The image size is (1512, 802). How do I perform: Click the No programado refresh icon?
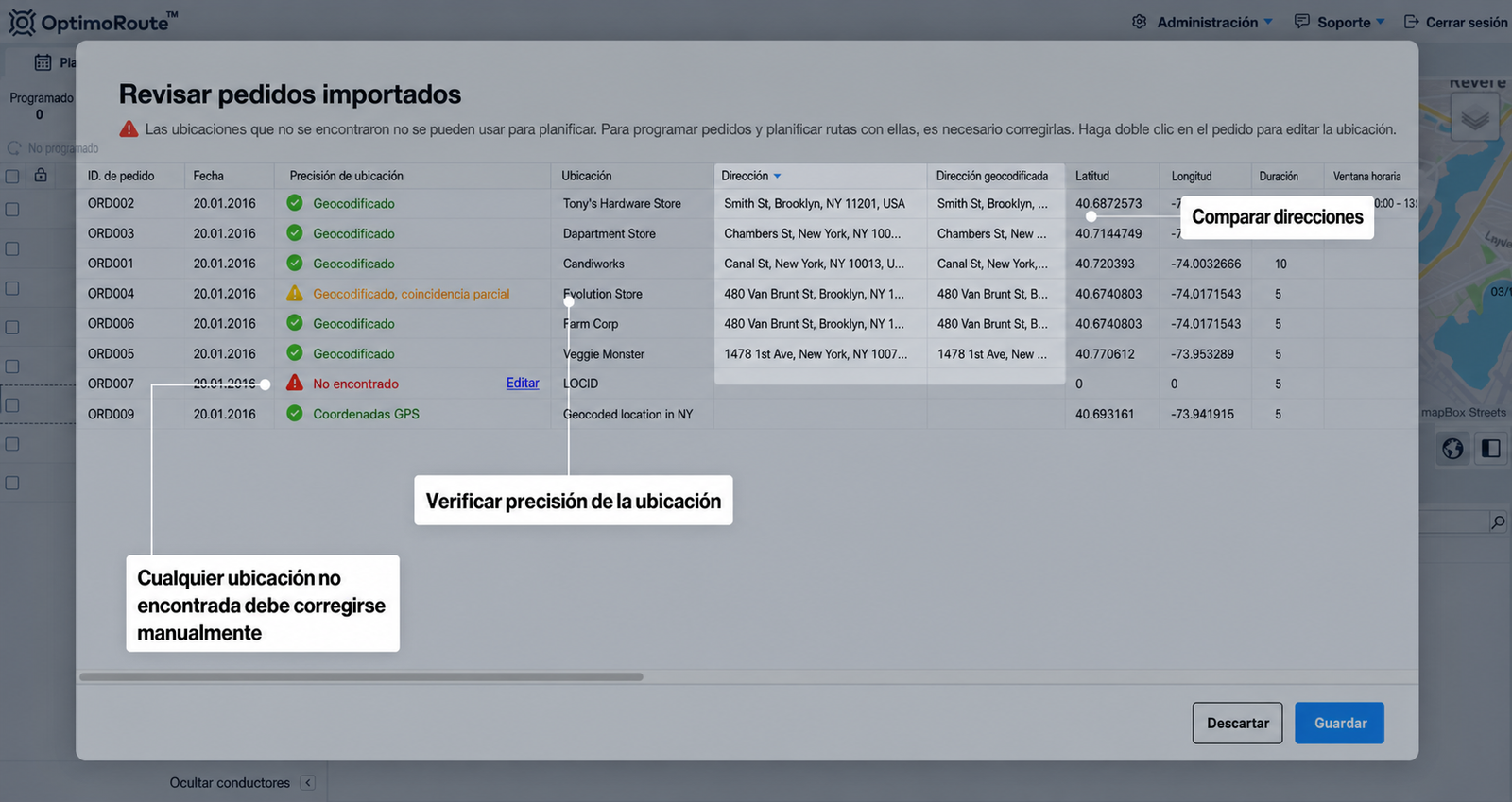(x=14, y=148)
